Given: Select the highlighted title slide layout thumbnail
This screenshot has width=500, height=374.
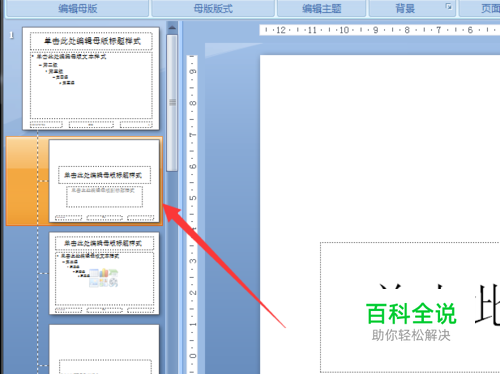Looking at the screenshot, I should click(104, 181).
